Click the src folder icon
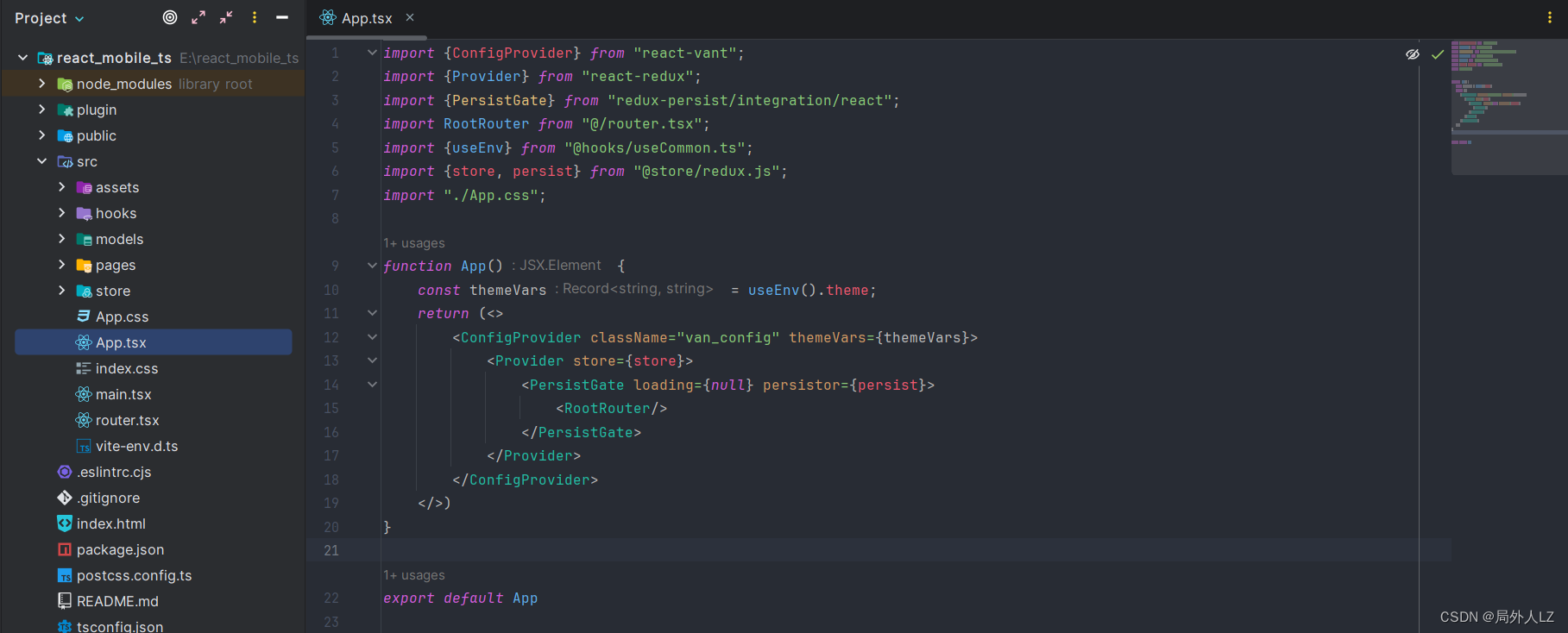Viewport: 1568px width, 633px height. [x=65, y=161]
